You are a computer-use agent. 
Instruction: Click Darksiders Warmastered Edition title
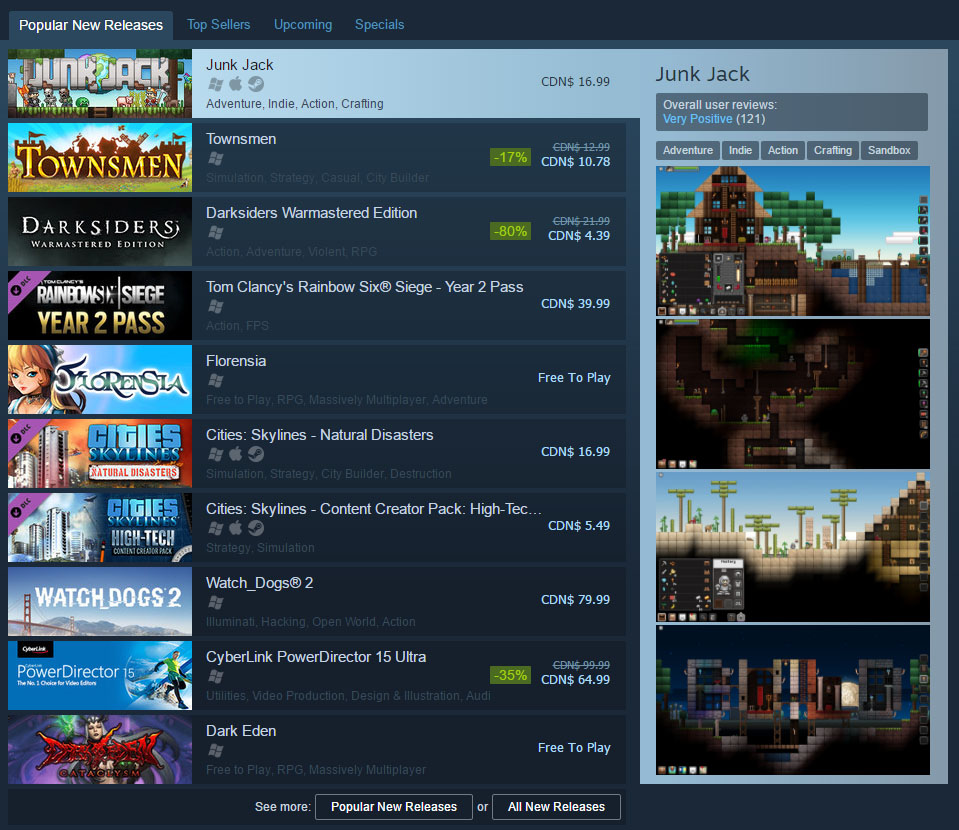point(311,213)
